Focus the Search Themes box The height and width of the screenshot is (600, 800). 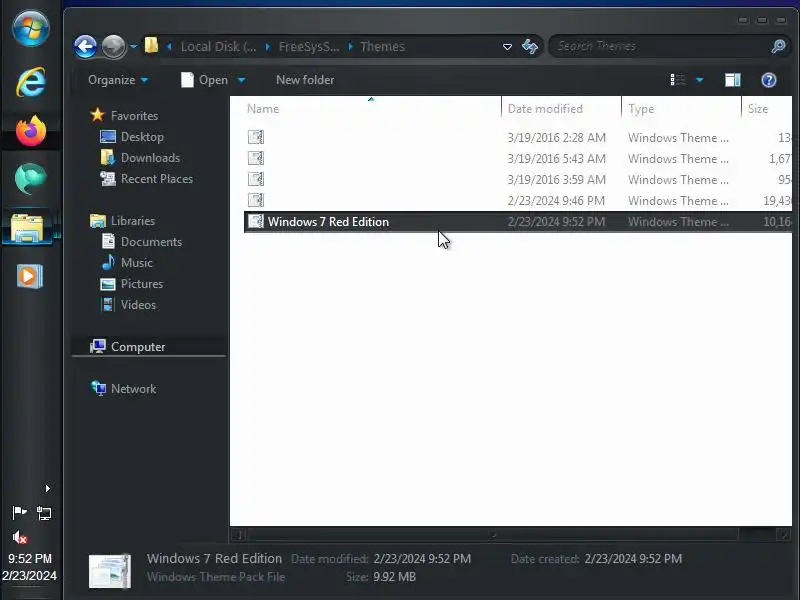point(661,46)
